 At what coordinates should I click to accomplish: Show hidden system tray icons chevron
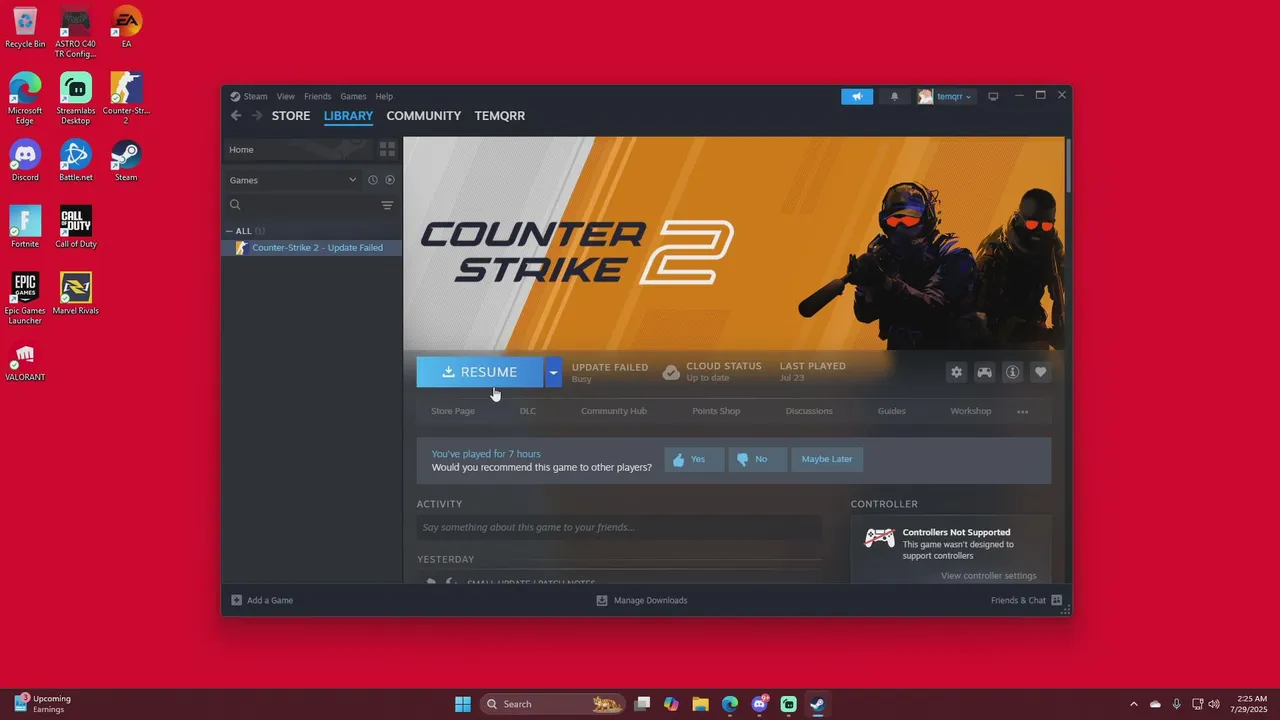tap(1134, 704)
